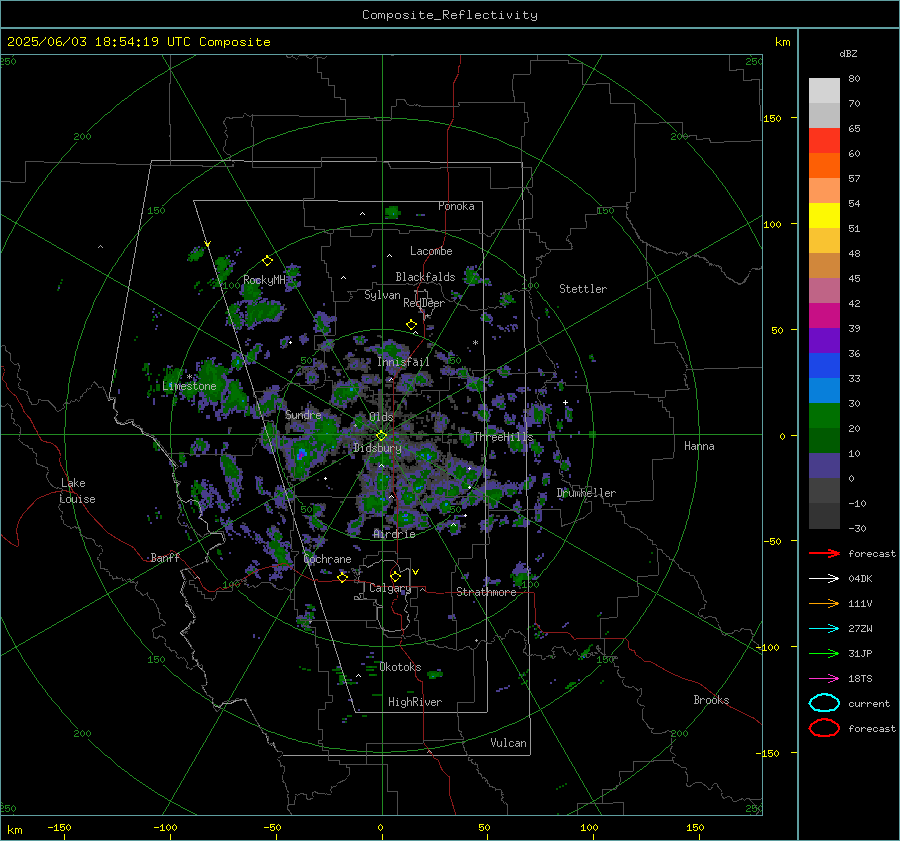Screen dimensions: 900x841
Task: Click the Sylvan label on map
Action: click(x=382, y=295)
